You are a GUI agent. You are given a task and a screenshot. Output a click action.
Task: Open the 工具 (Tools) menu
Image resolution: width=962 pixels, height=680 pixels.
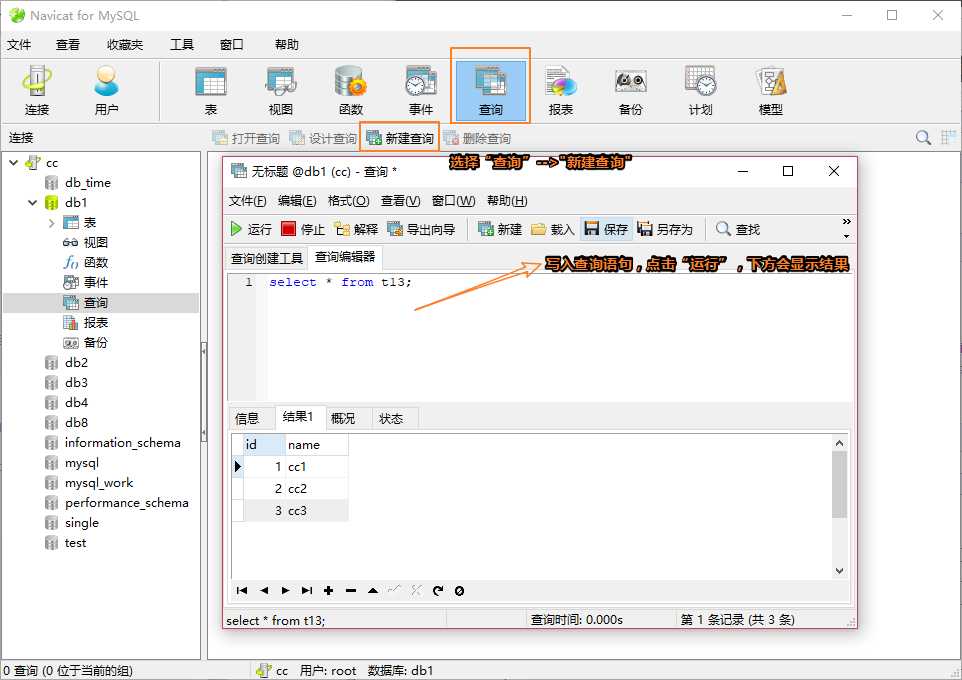182,44
